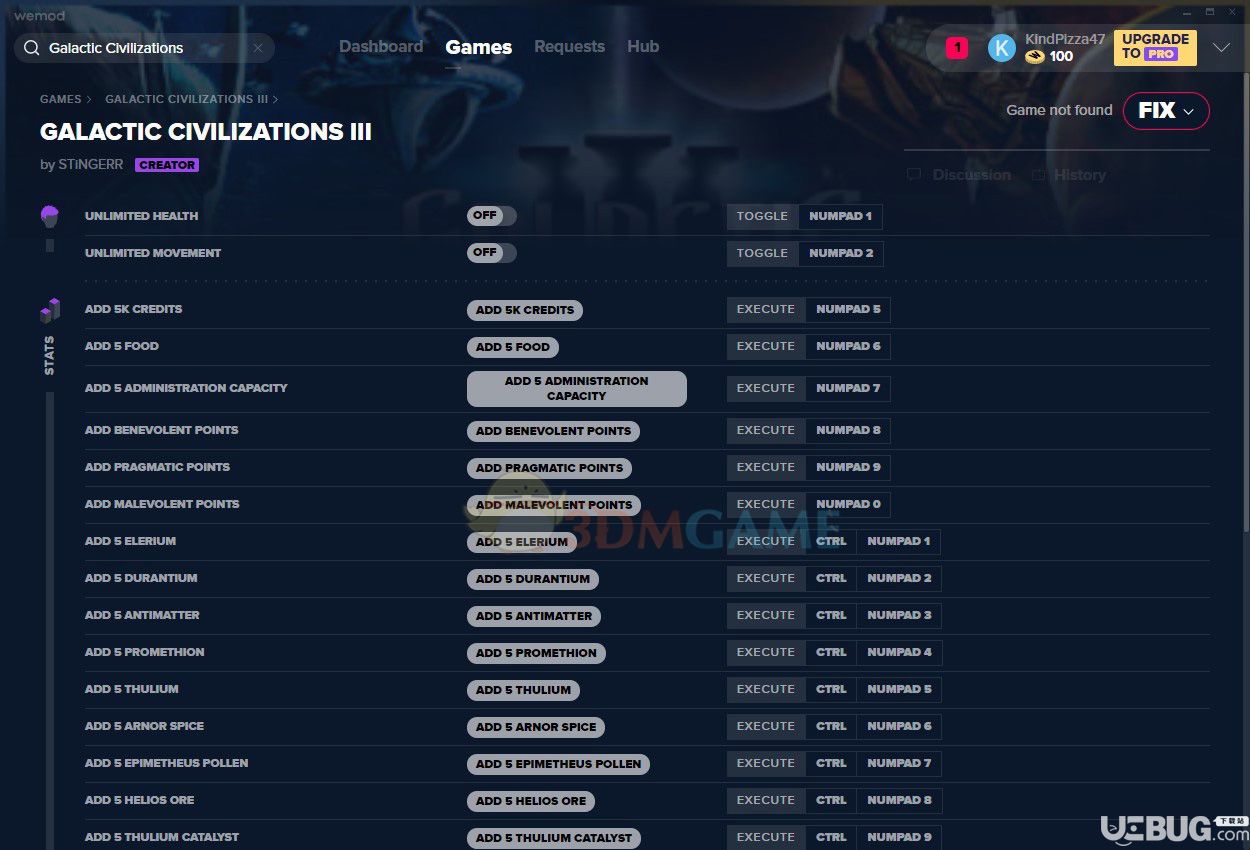The image size is (1250, 850).
Task: Click CTRL key for Add 5 Elerium
Action: [831, 541]
